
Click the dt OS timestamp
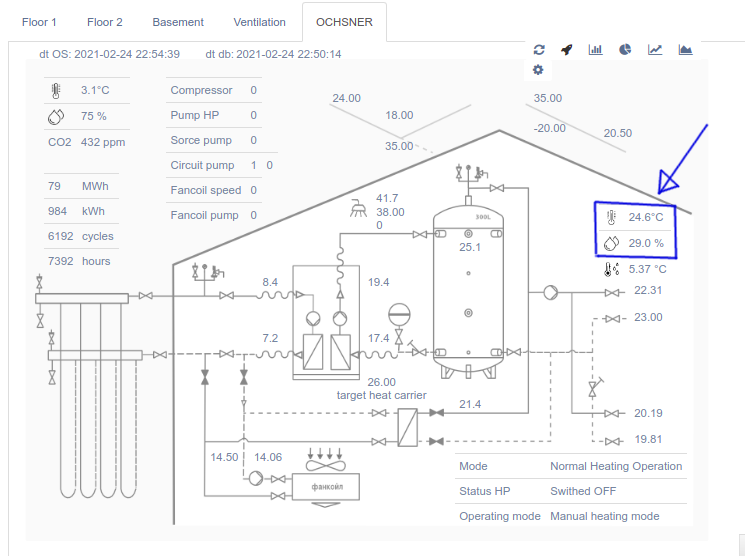109,54
